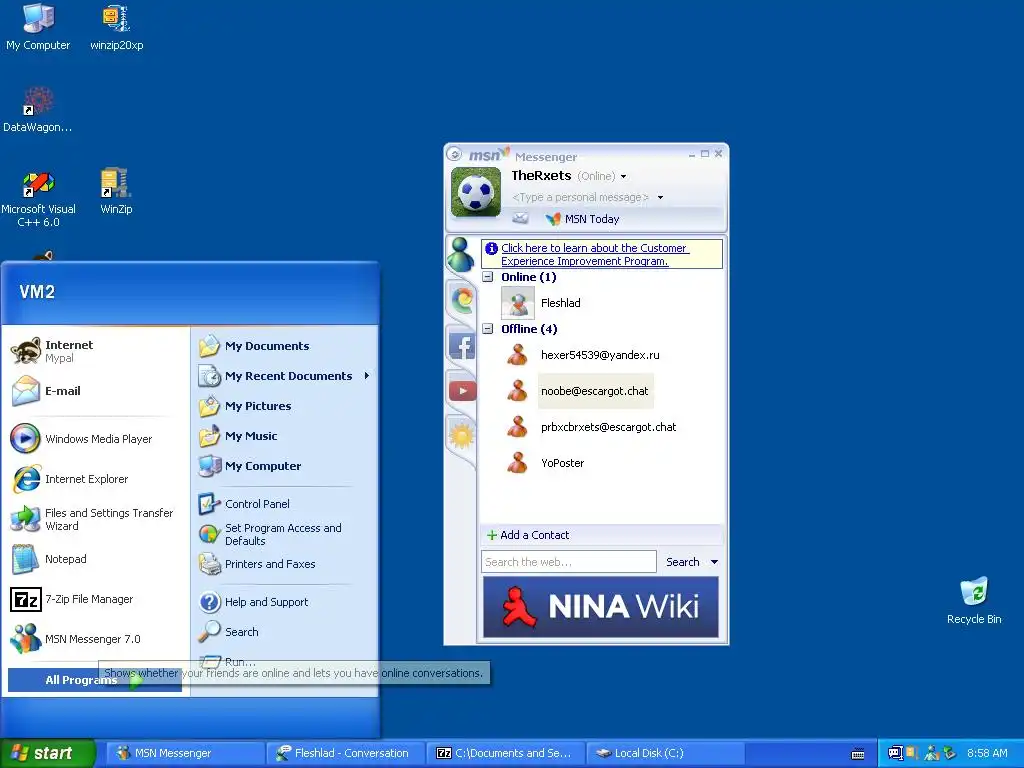The height and width of the screenshot is (768, 1024).
Task: Click the MSN logo menu button in title
Action: pyautogui.click(x=455, y=155)
